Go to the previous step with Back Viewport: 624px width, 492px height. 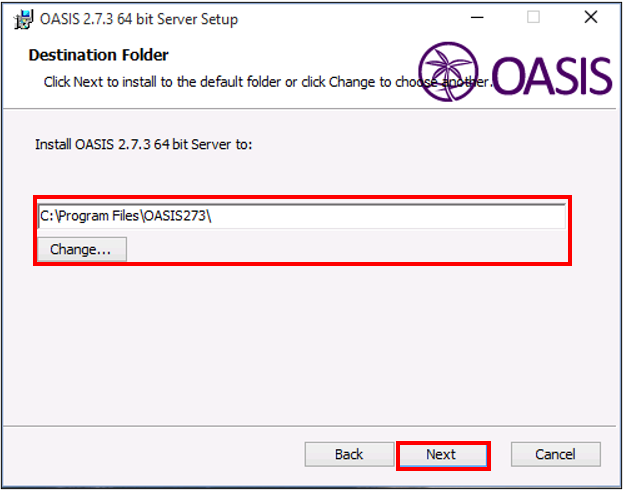click(349, 454)
